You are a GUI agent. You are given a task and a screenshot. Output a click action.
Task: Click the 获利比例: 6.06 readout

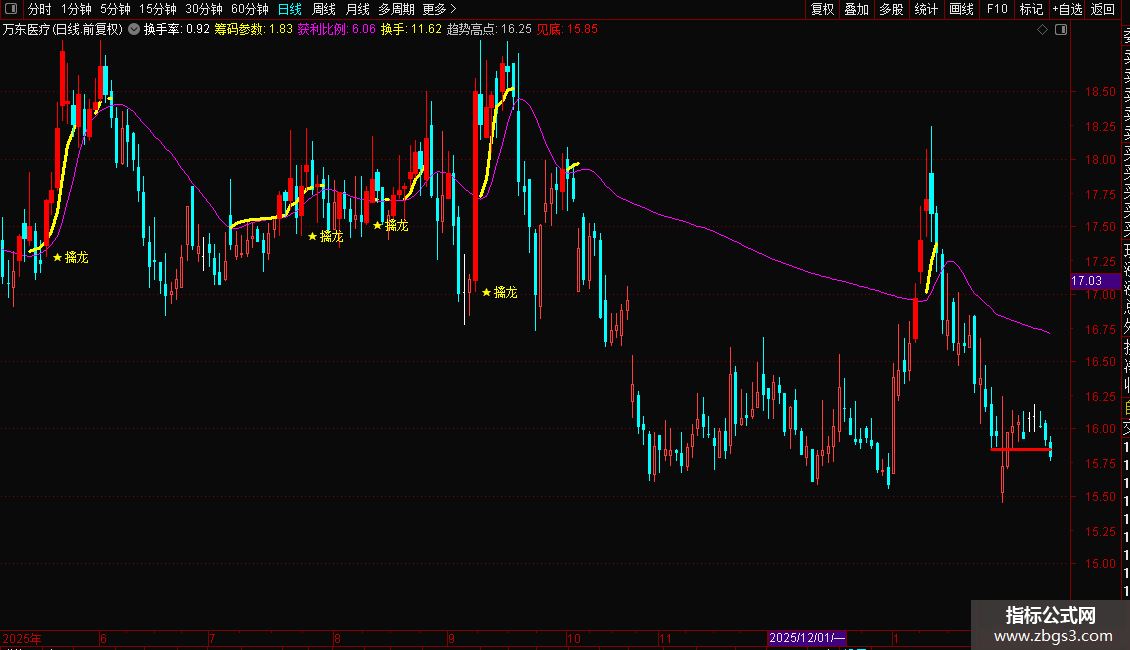pos(337,30)
